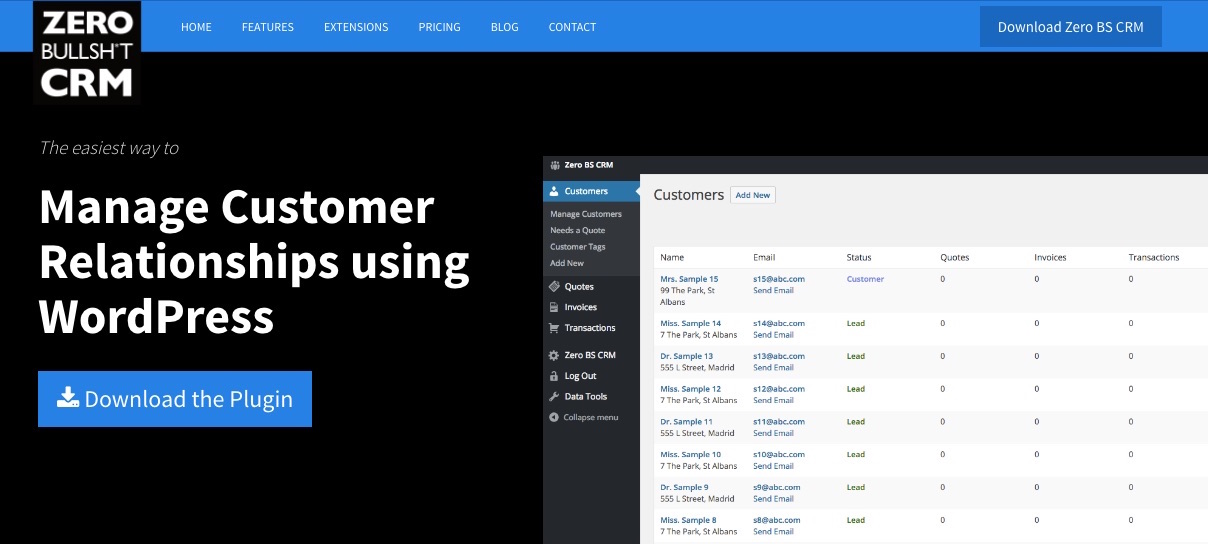Click the Zero Bullsh*t CRM logo

coord(87,52)
